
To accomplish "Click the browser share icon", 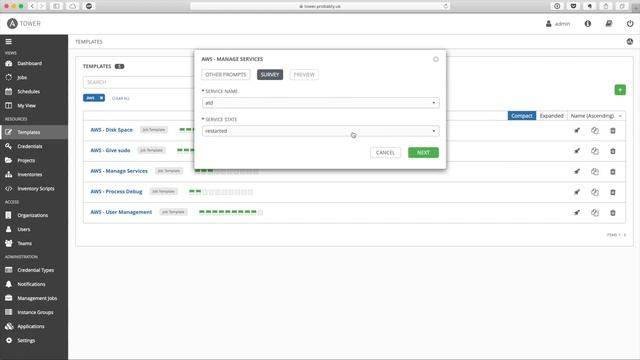I will point(606,6).
